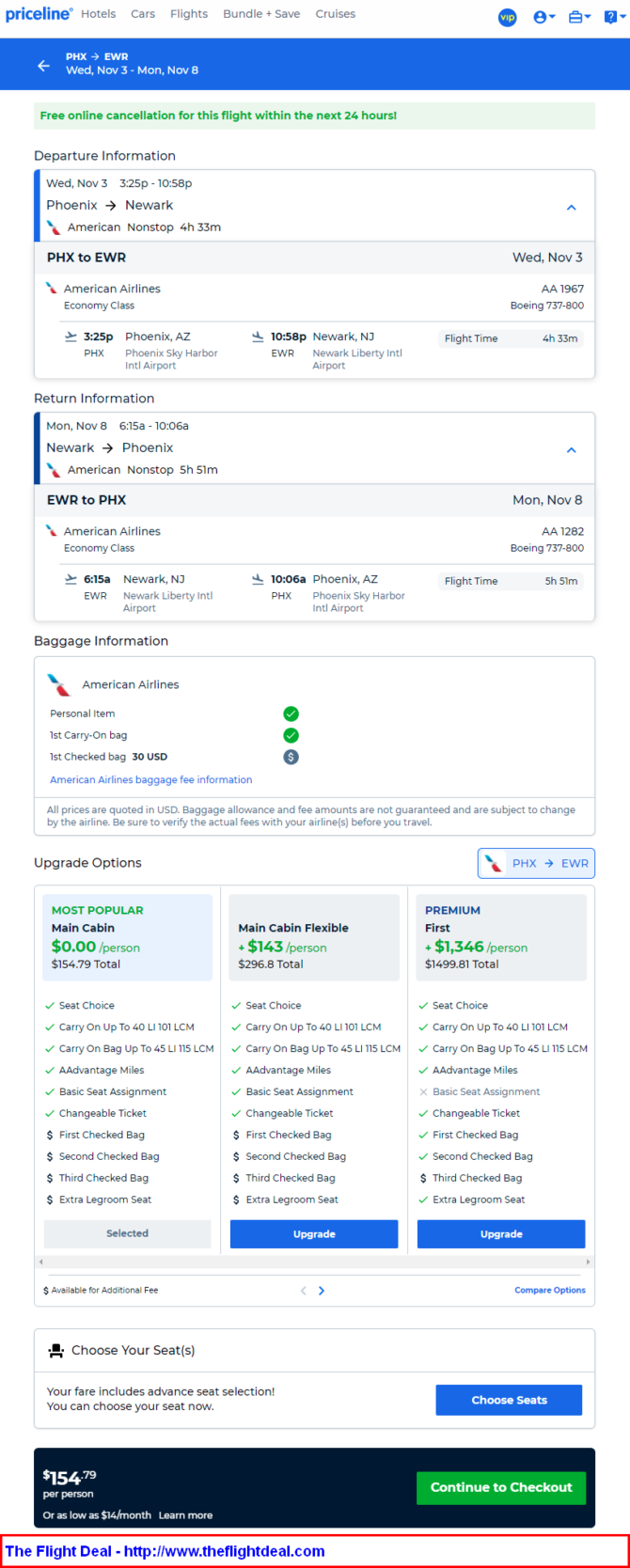Open the user account profile menu
The height and width of the screenshot is (1568, 630).
click(x=544, y=17)
